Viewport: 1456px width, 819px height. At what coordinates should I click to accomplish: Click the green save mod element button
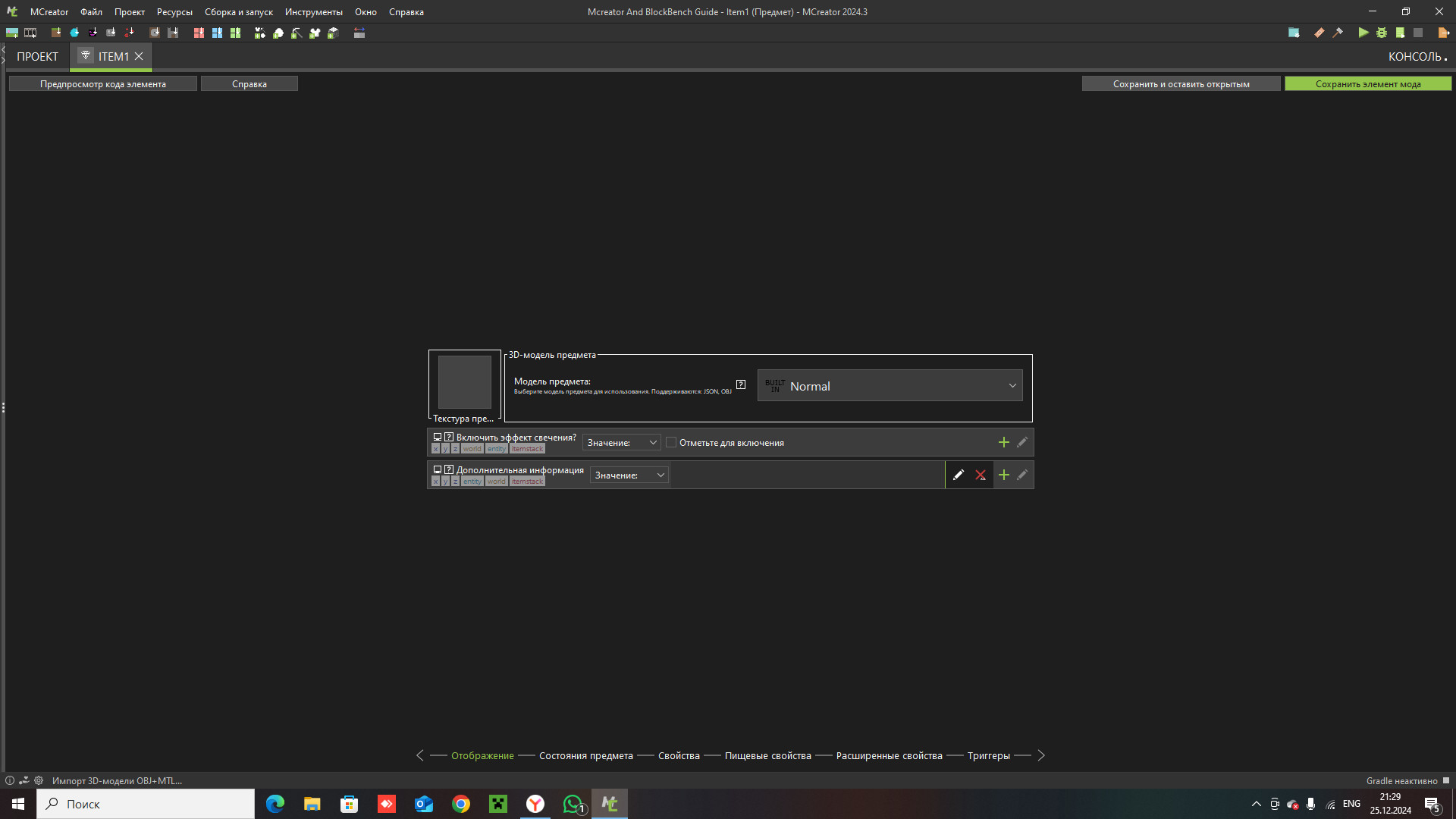1367,84
